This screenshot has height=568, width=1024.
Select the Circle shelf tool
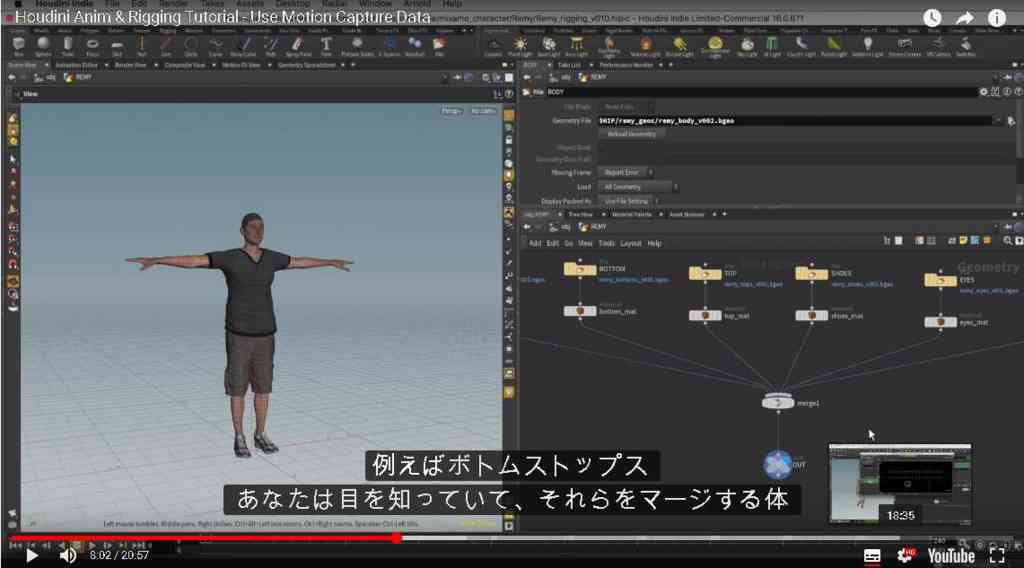click(x=191, y=45)
